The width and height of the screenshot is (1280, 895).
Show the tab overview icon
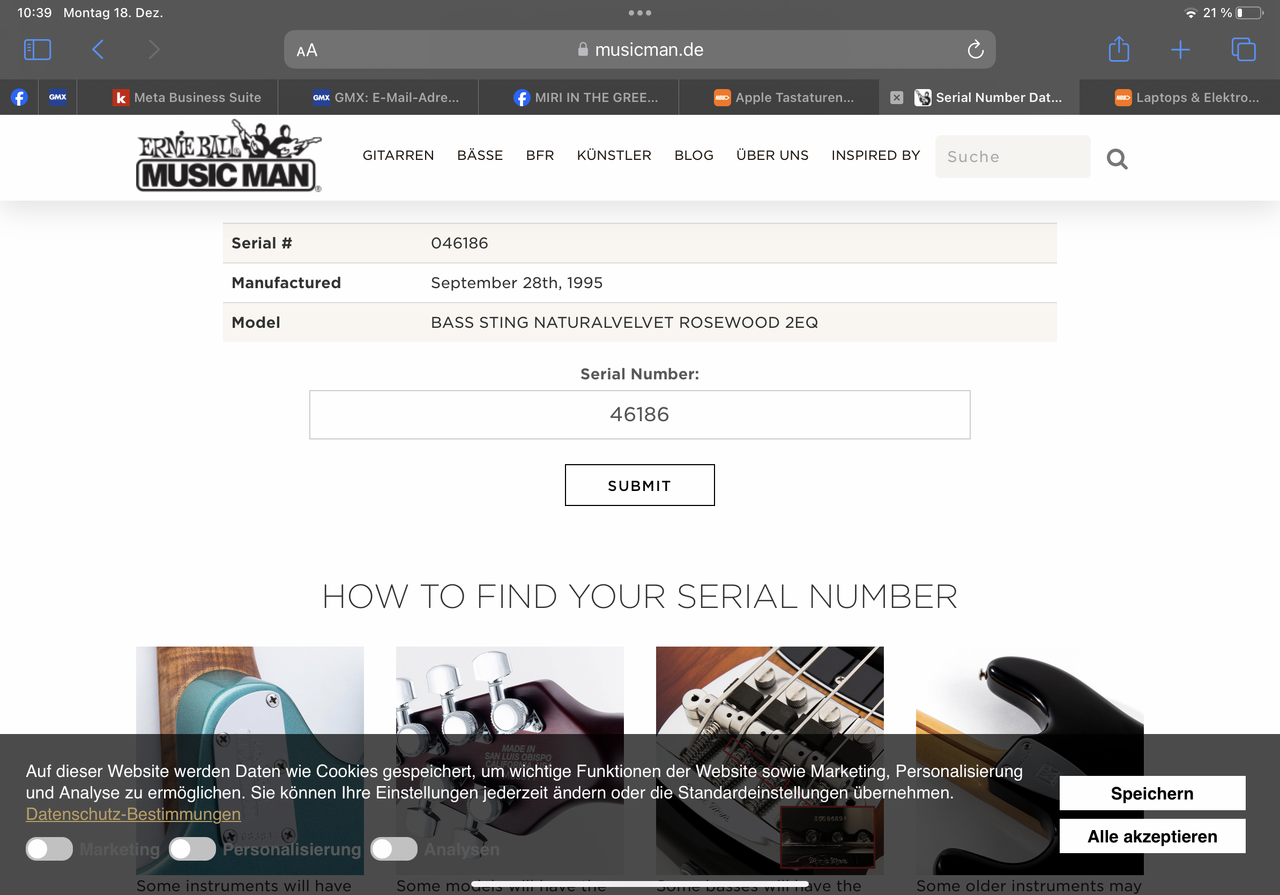coord(1243,49)
